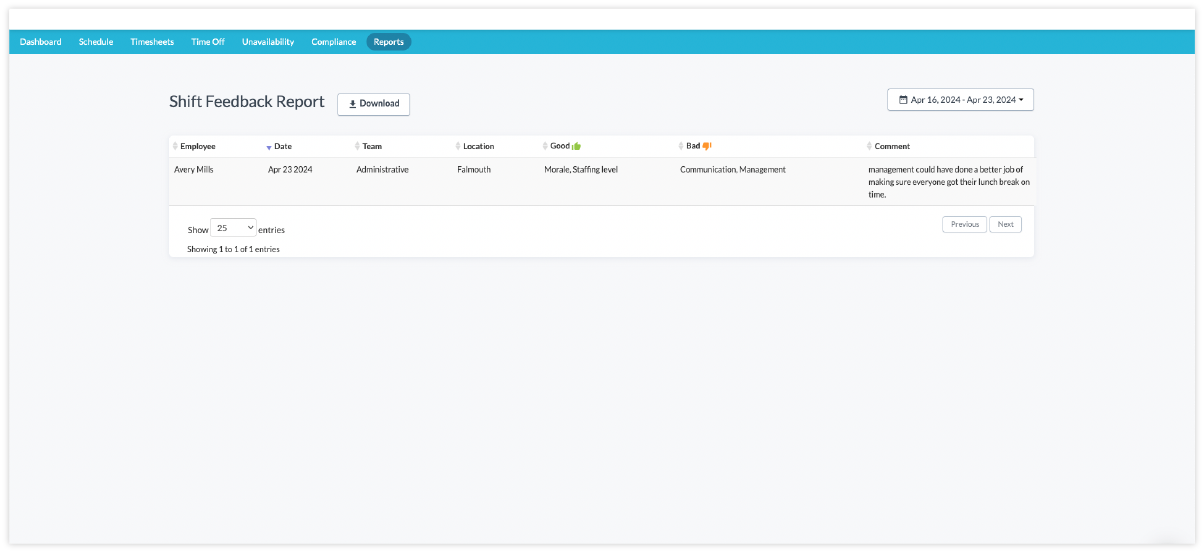This screenshot has width=1204, height=553.
Task: Open the Unavailability tab
Action: coord(268,42)
